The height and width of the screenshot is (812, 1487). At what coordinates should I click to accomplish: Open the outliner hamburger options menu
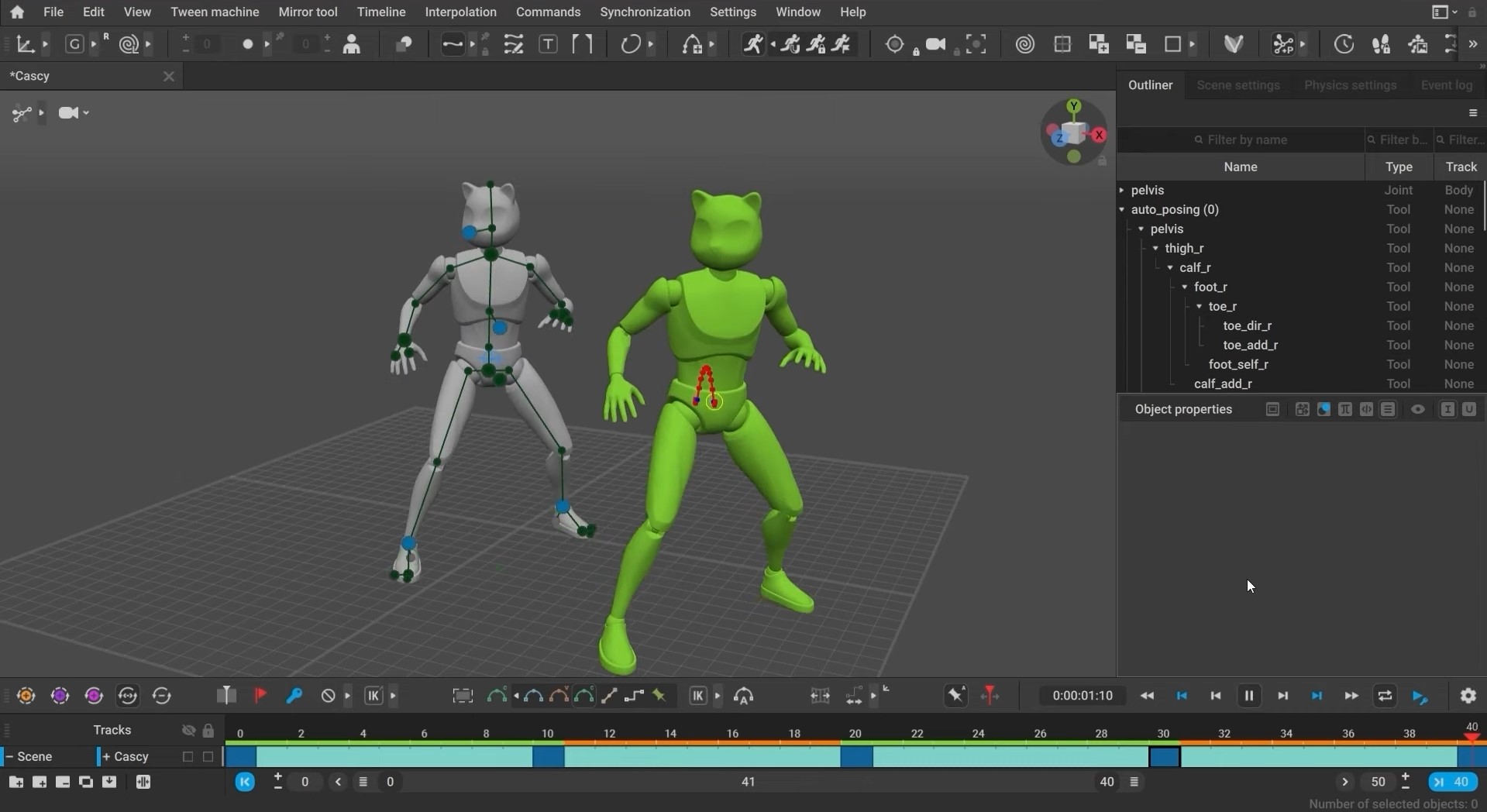pyautogui.click(x=1473, y=113)
